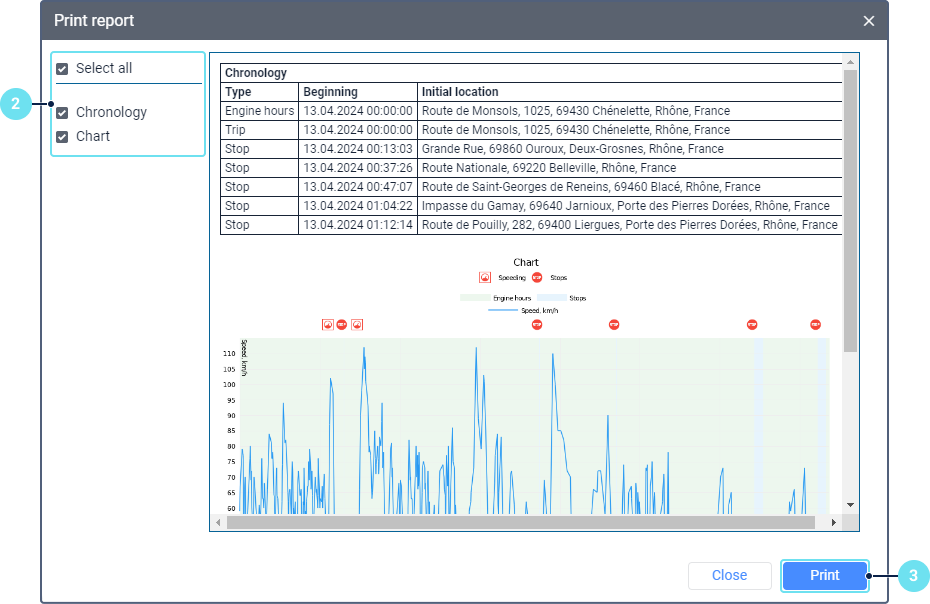Screen dimensions: 930x604
Task: Uncheck the Select all checkbox
Action: tap(63, 69)
